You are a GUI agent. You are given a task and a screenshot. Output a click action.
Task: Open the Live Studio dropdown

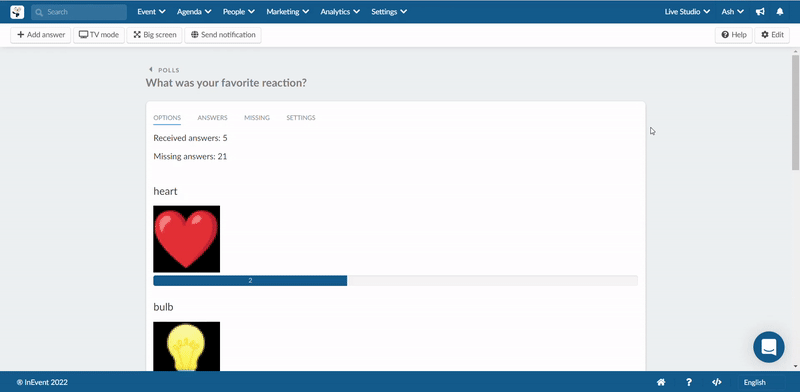point(687,12)
